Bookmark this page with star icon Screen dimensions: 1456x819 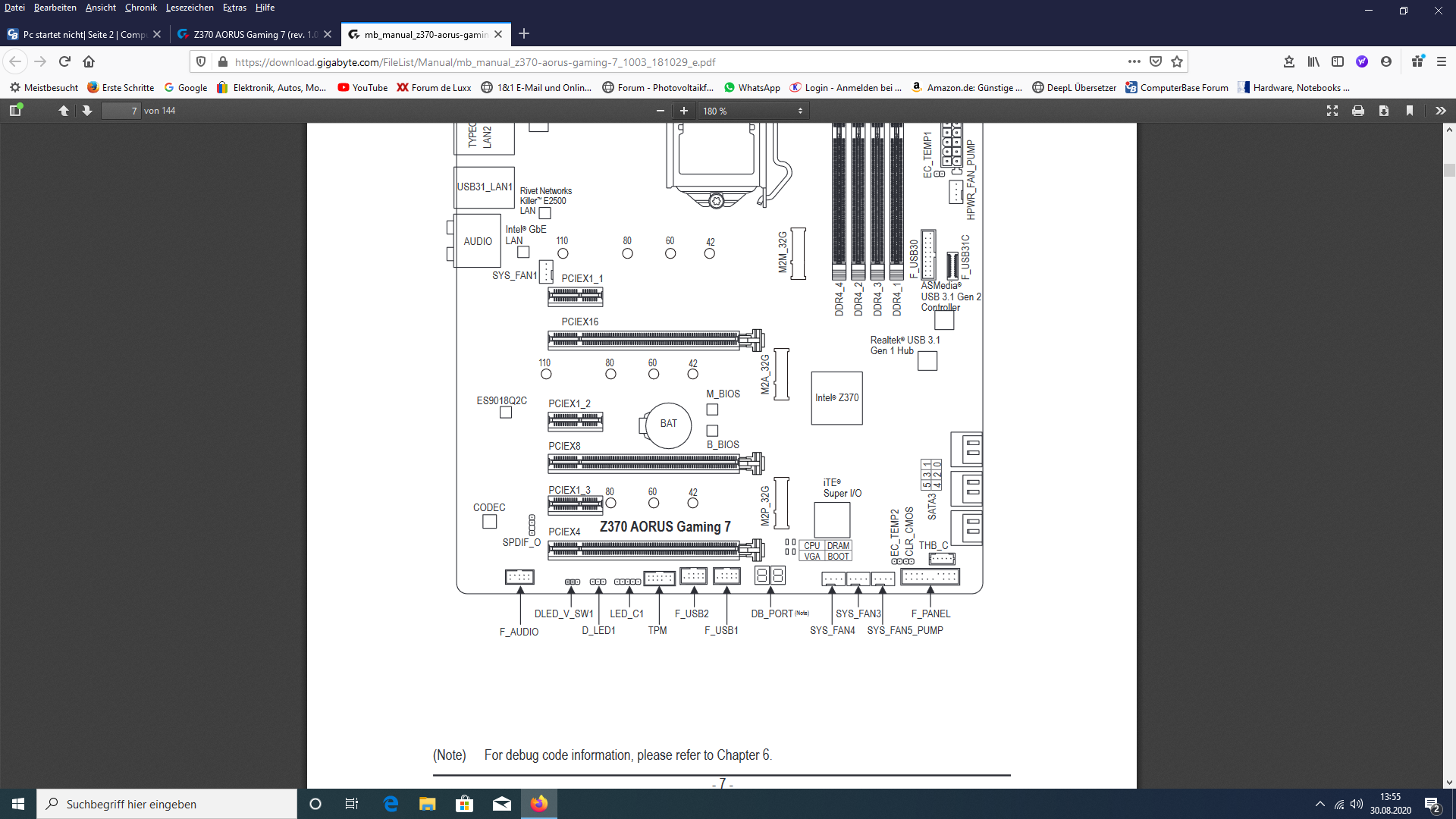pos(1177,62)
